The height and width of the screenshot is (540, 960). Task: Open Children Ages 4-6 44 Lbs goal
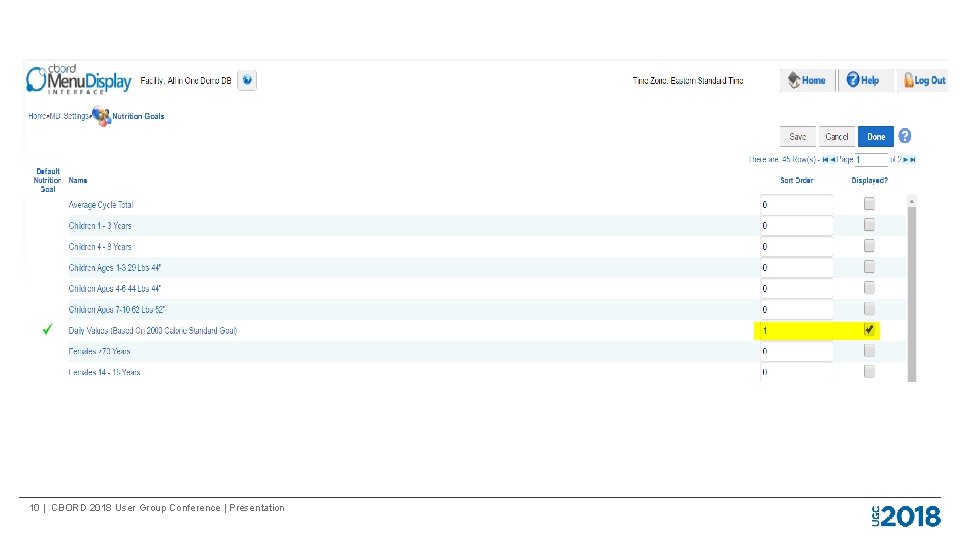point(114,289)
